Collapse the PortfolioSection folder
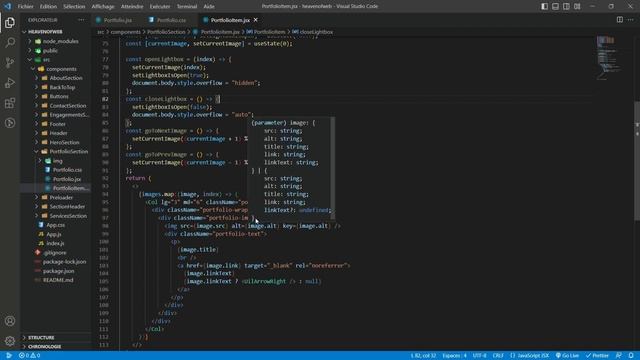The image size is (640, 360). coord(36,151)
